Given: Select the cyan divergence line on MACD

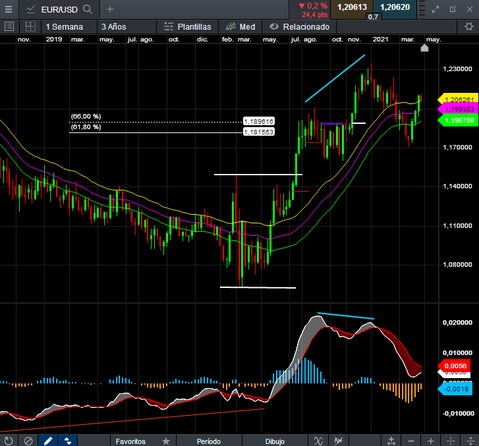Looking at the screenshot, I should pos(346,316).
